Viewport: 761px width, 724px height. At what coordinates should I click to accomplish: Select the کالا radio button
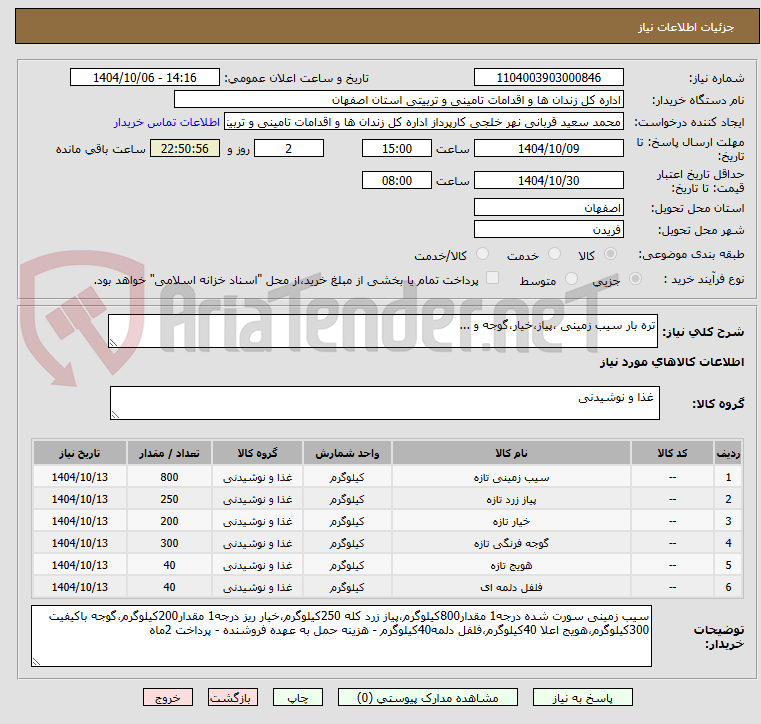pos(611,254)
